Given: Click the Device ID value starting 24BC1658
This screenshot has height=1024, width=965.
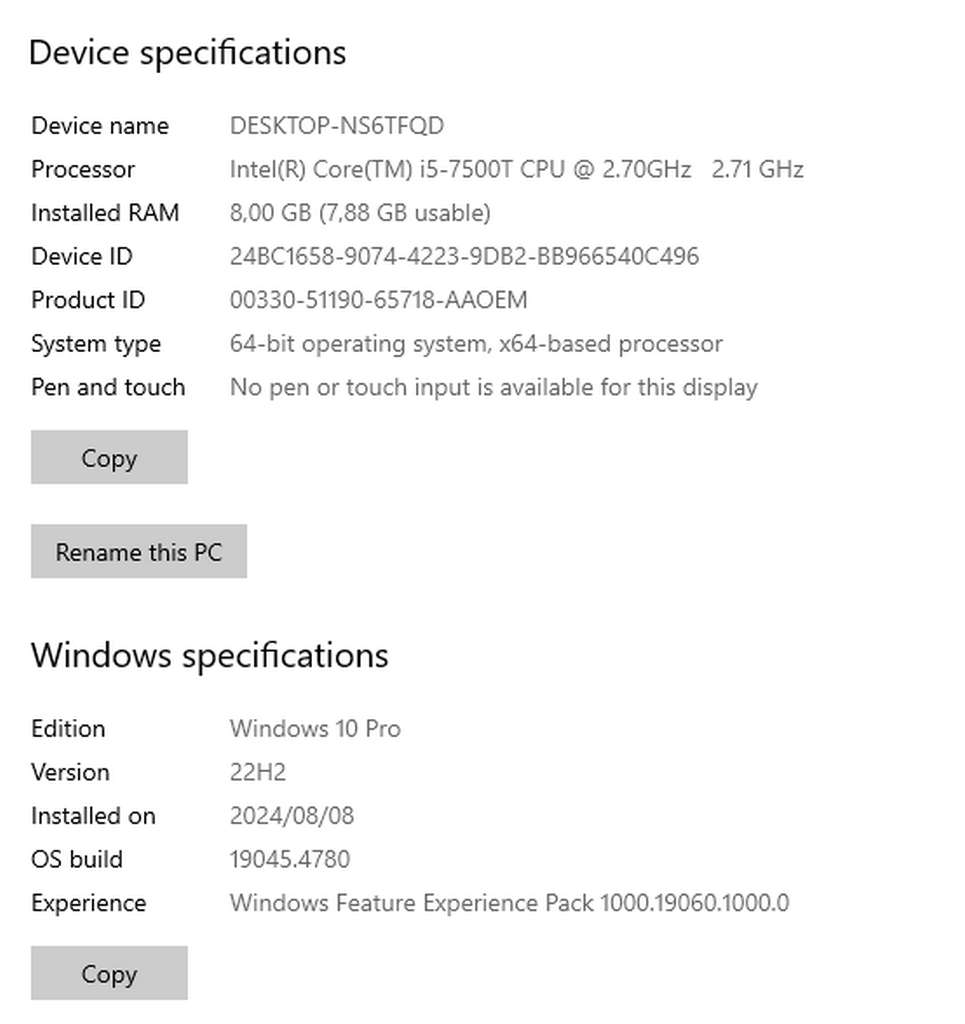Looking at the screenshot, I should coord(464,257).
